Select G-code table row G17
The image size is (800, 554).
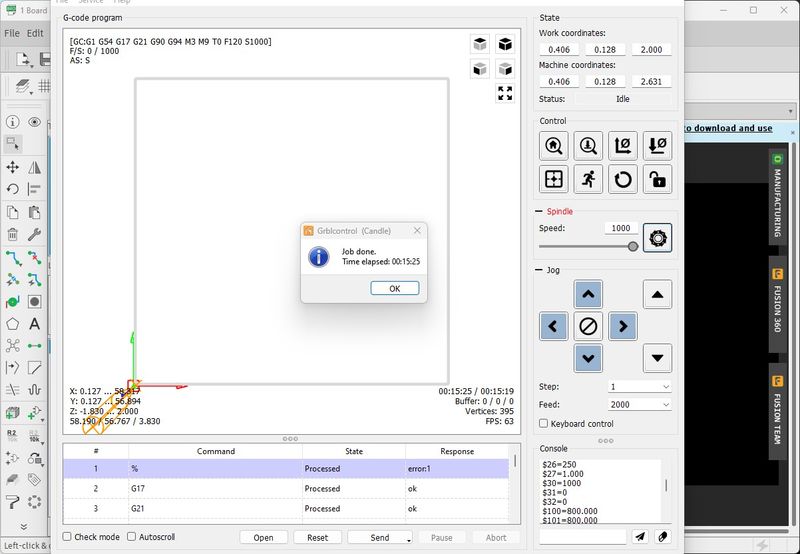[286, 488]
